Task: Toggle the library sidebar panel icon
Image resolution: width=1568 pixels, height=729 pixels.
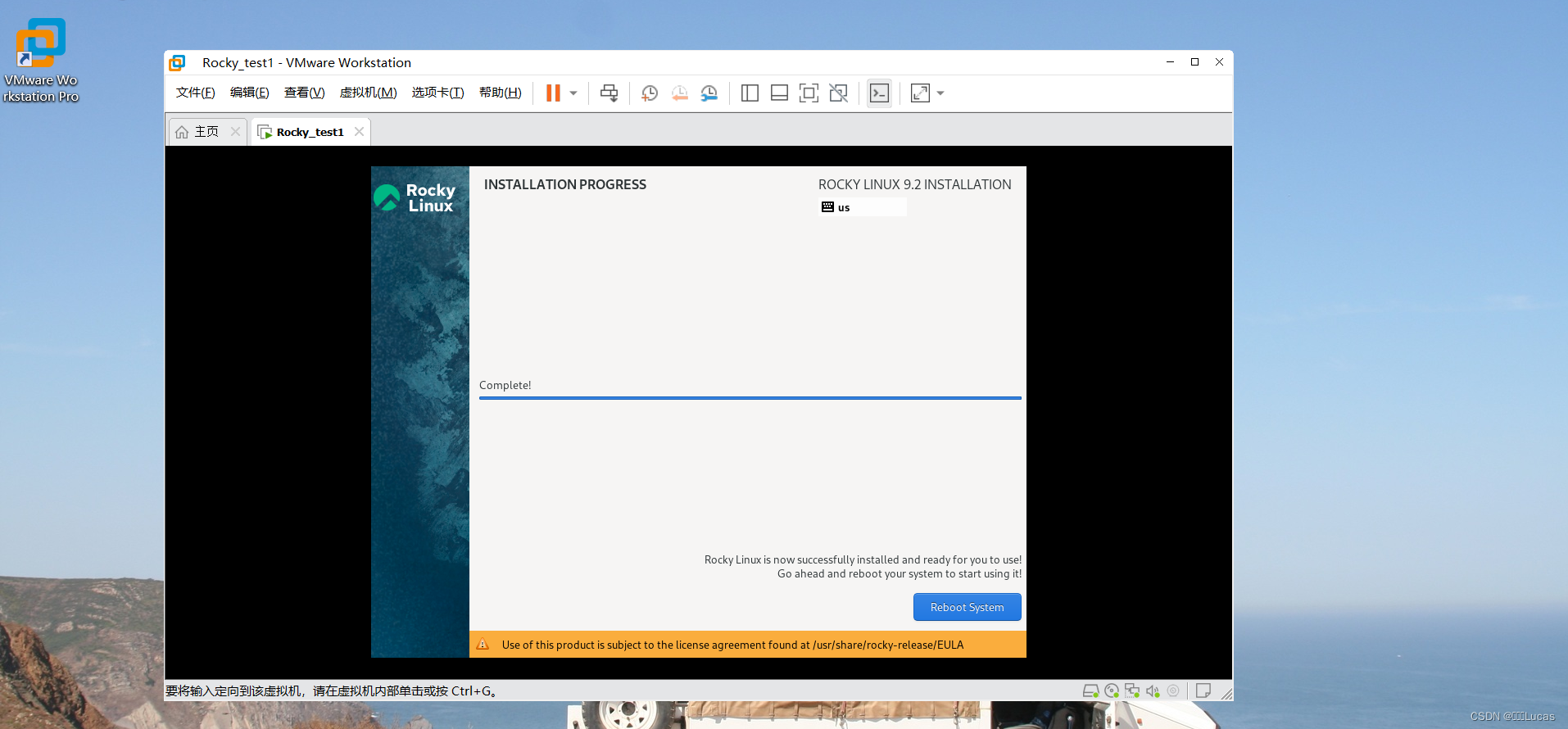Action: [x=750, y=93]
